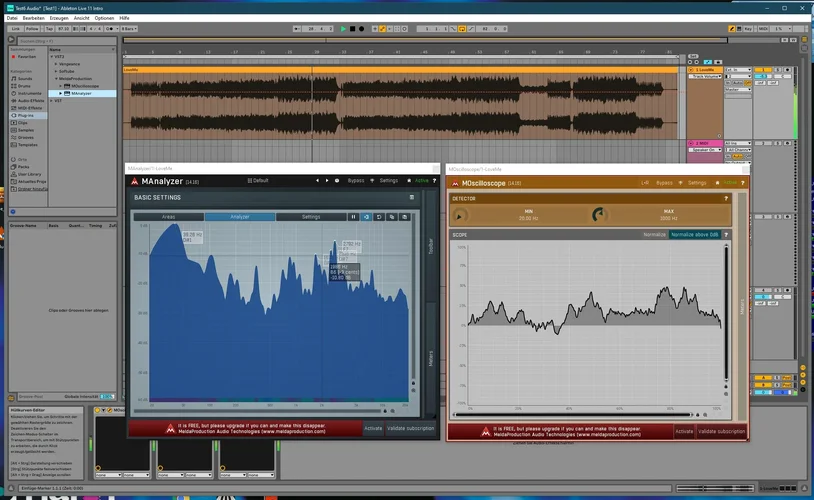Image resolution: width=814 pixels, height=500 pixels.
Task: Open the Erzeugen menu
Action: [x=59, y=18]
